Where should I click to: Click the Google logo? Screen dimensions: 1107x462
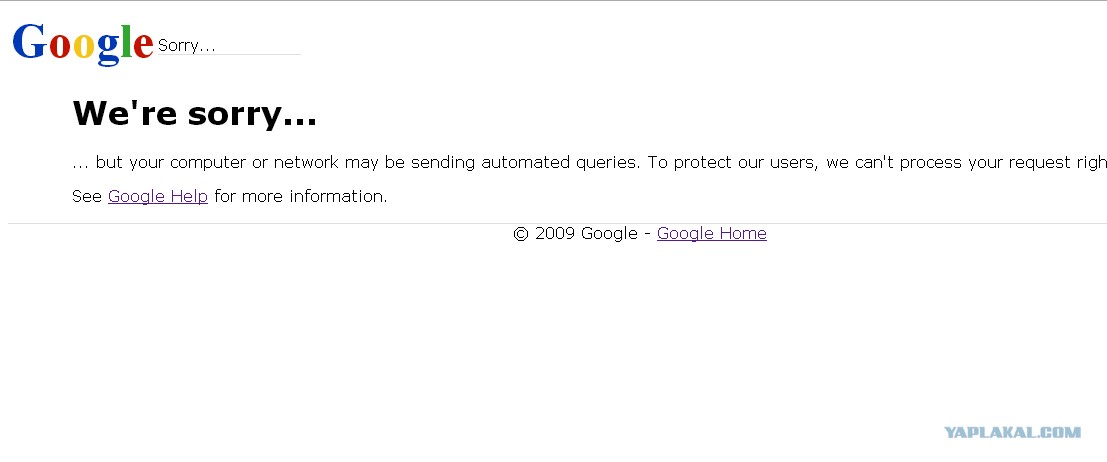pos(82,43)
